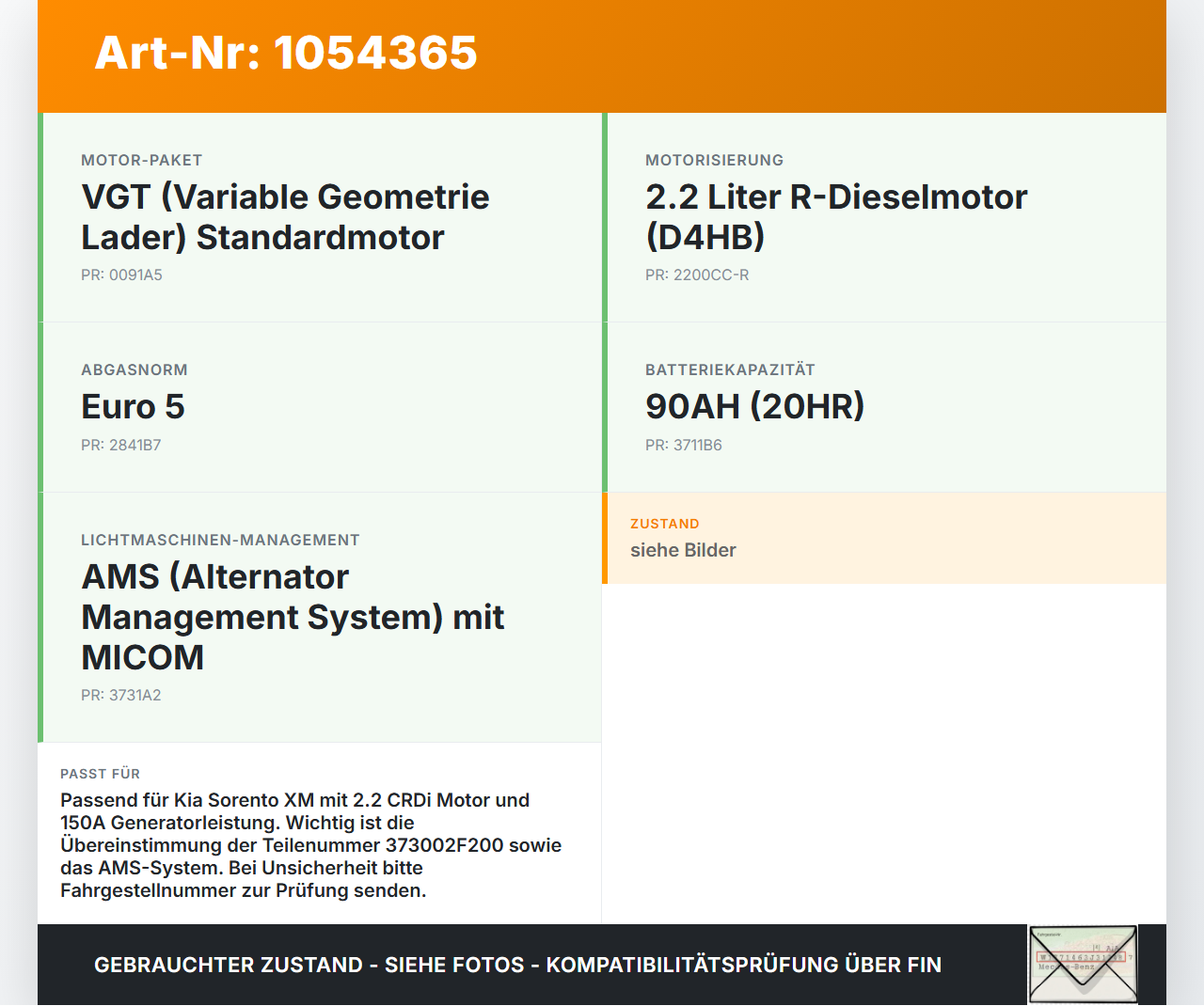The image size is (1204, 1006).
Task: Click the envelope FIN image in footer
Action: pos(1083,965)
